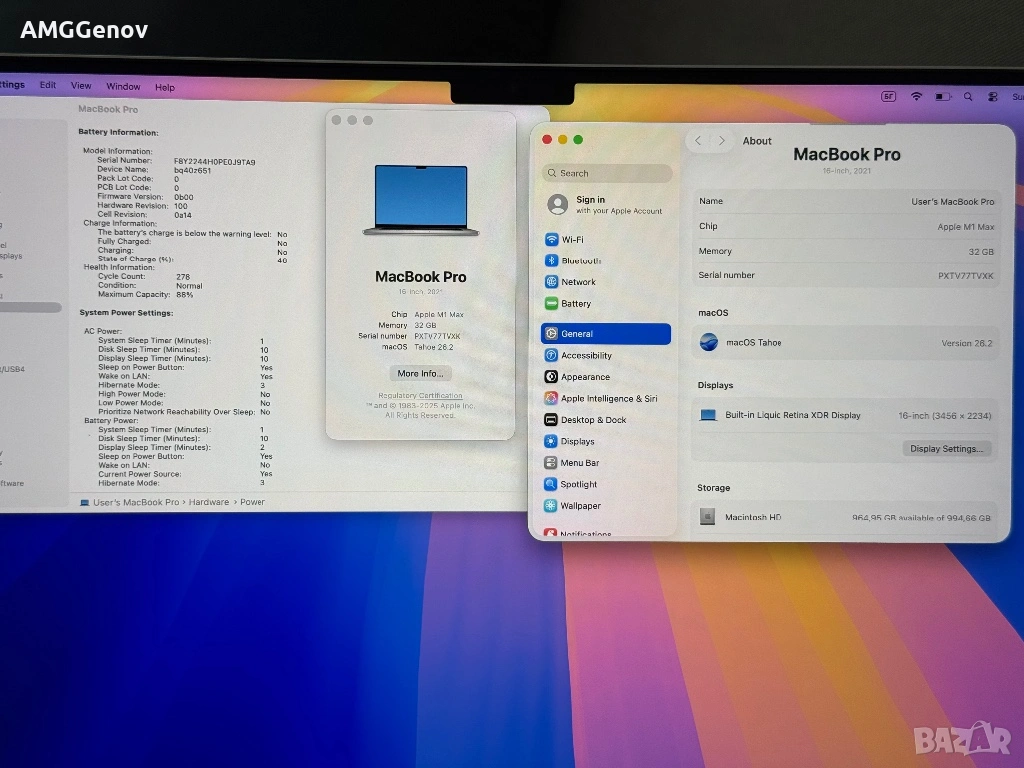This screenshot has width=1024, height=768.
Task: Click the More Info... button
Action: click(x=420, y=374)
